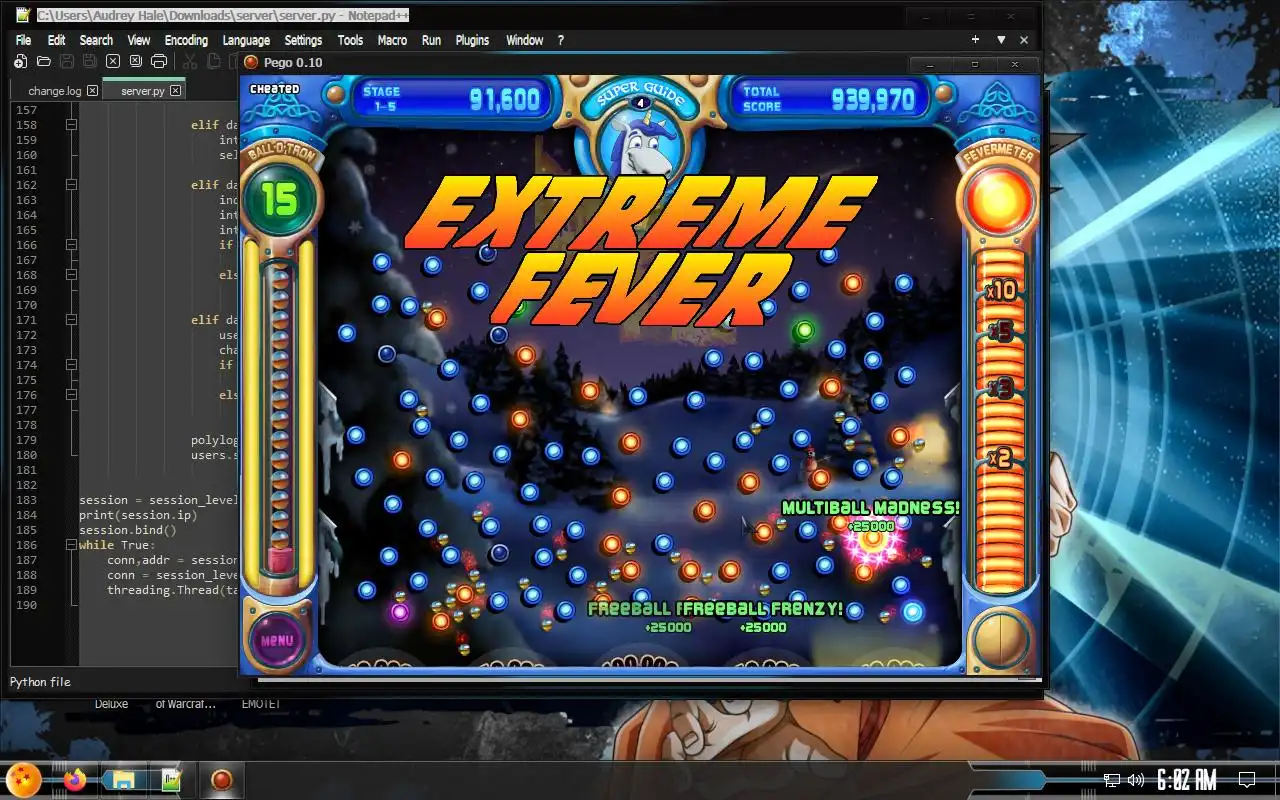Click the Pego window title bar icon
This screenshot has width=1280, height=800.
click(252, 62)
